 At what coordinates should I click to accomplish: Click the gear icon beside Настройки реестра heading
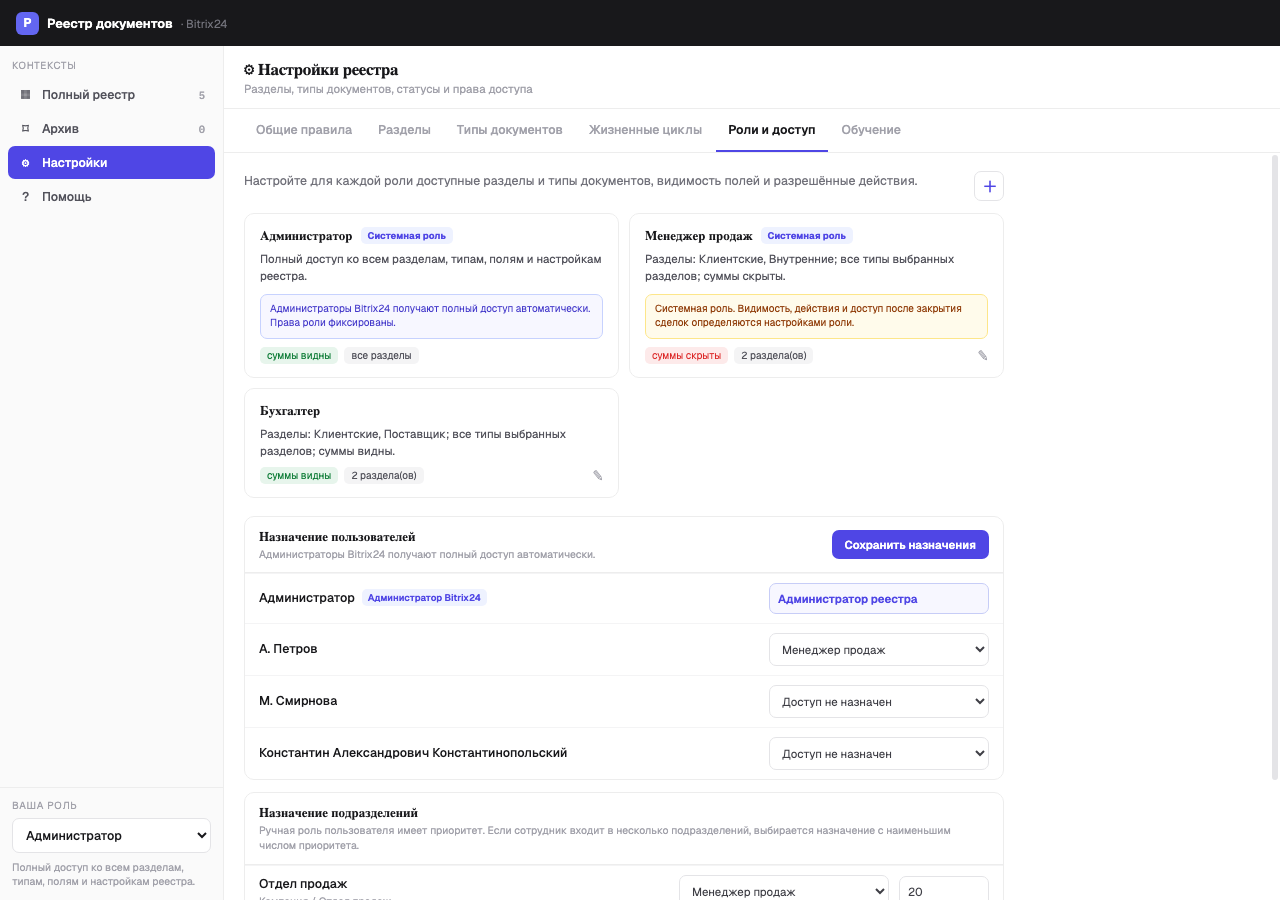[x=249, y=70]
